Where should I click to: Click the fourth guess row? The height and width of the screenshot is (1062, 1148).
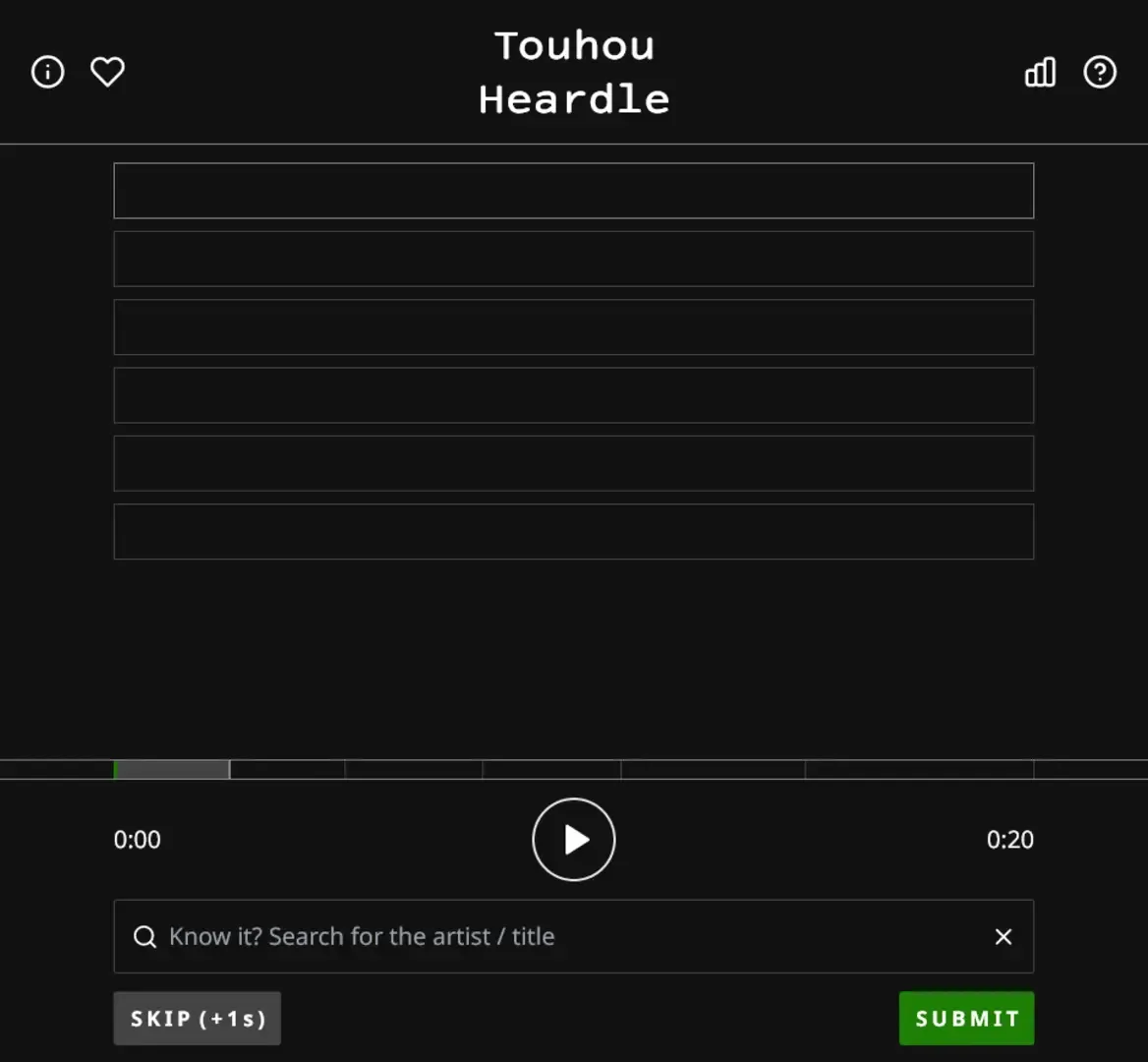click(x=574, y=394)
